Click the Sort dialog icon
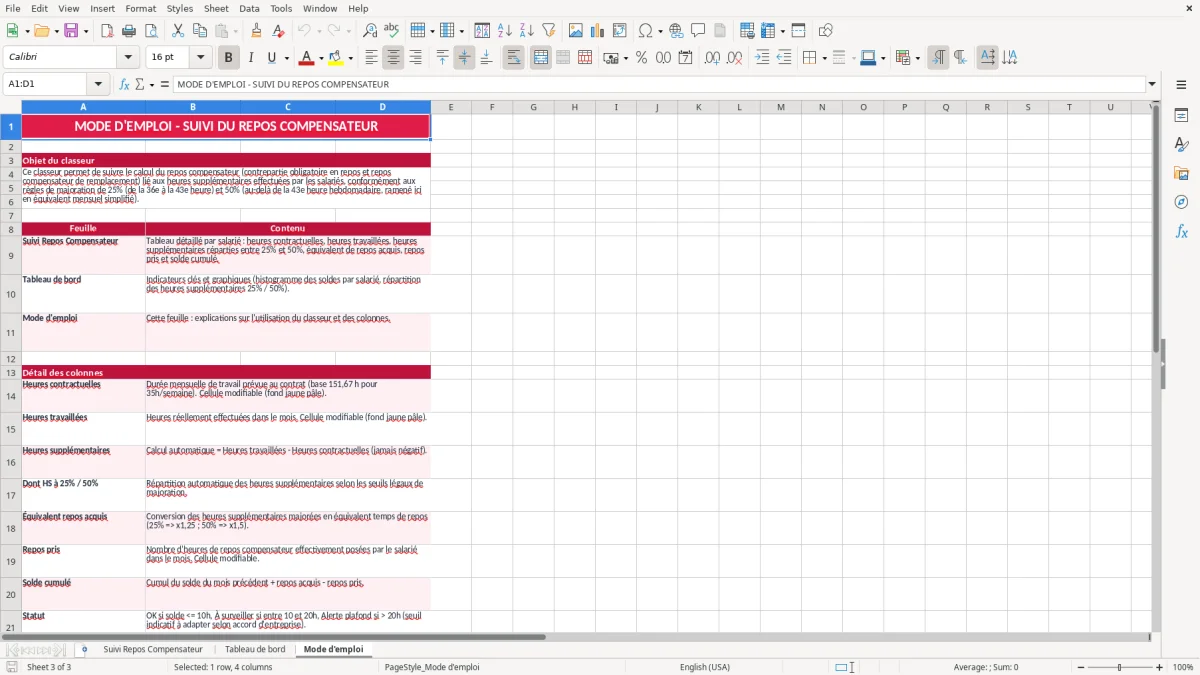Viewport: 1200px width, 675px height. pyautogui.click(x=482, y=31)
